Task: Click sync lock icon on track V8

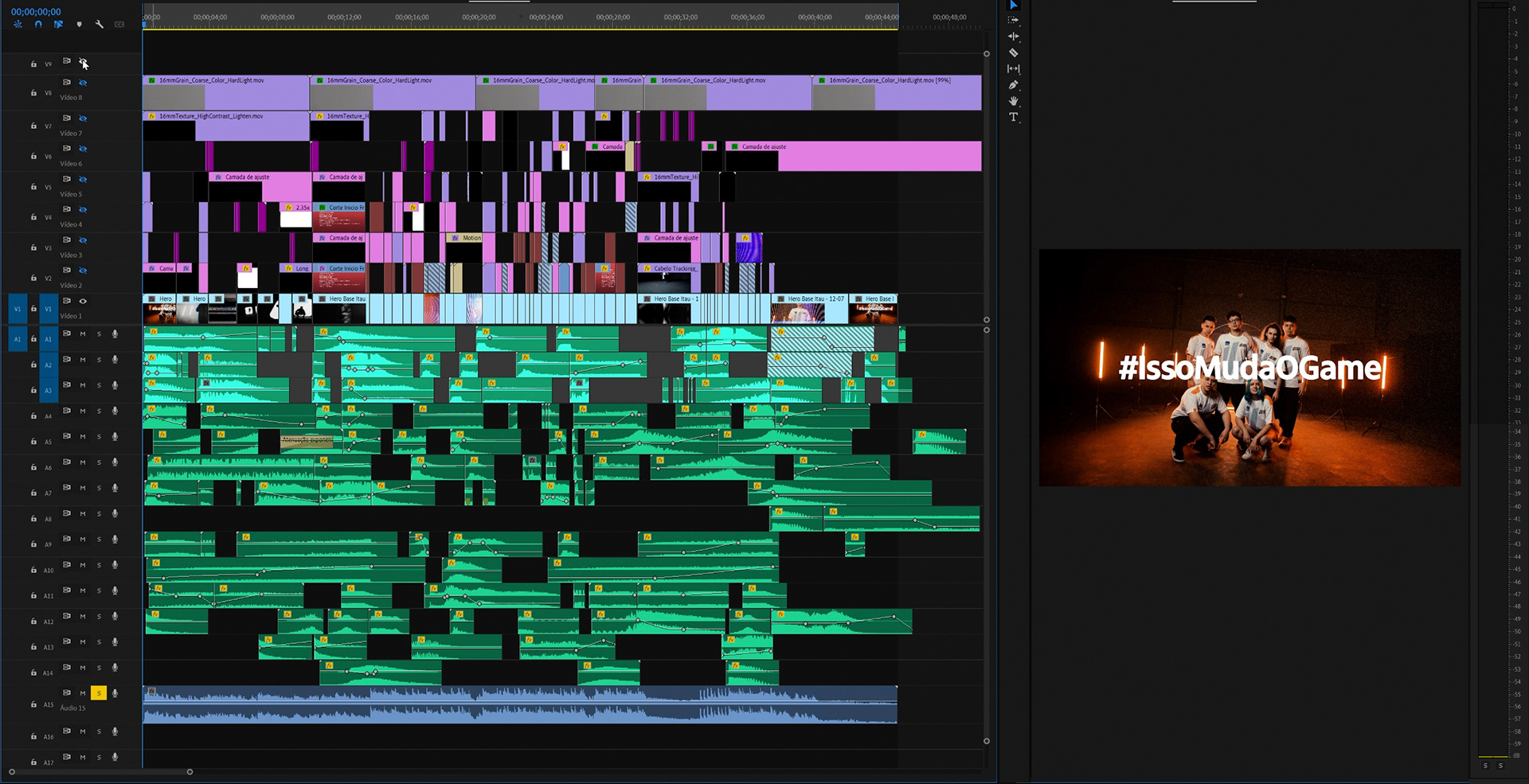Action: 67,82
